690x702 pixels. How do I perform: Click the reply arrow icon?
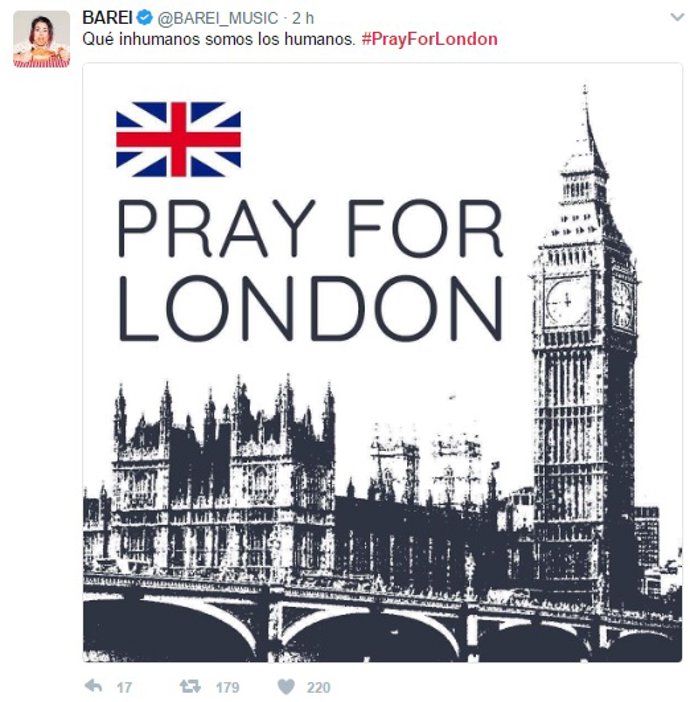93,685
